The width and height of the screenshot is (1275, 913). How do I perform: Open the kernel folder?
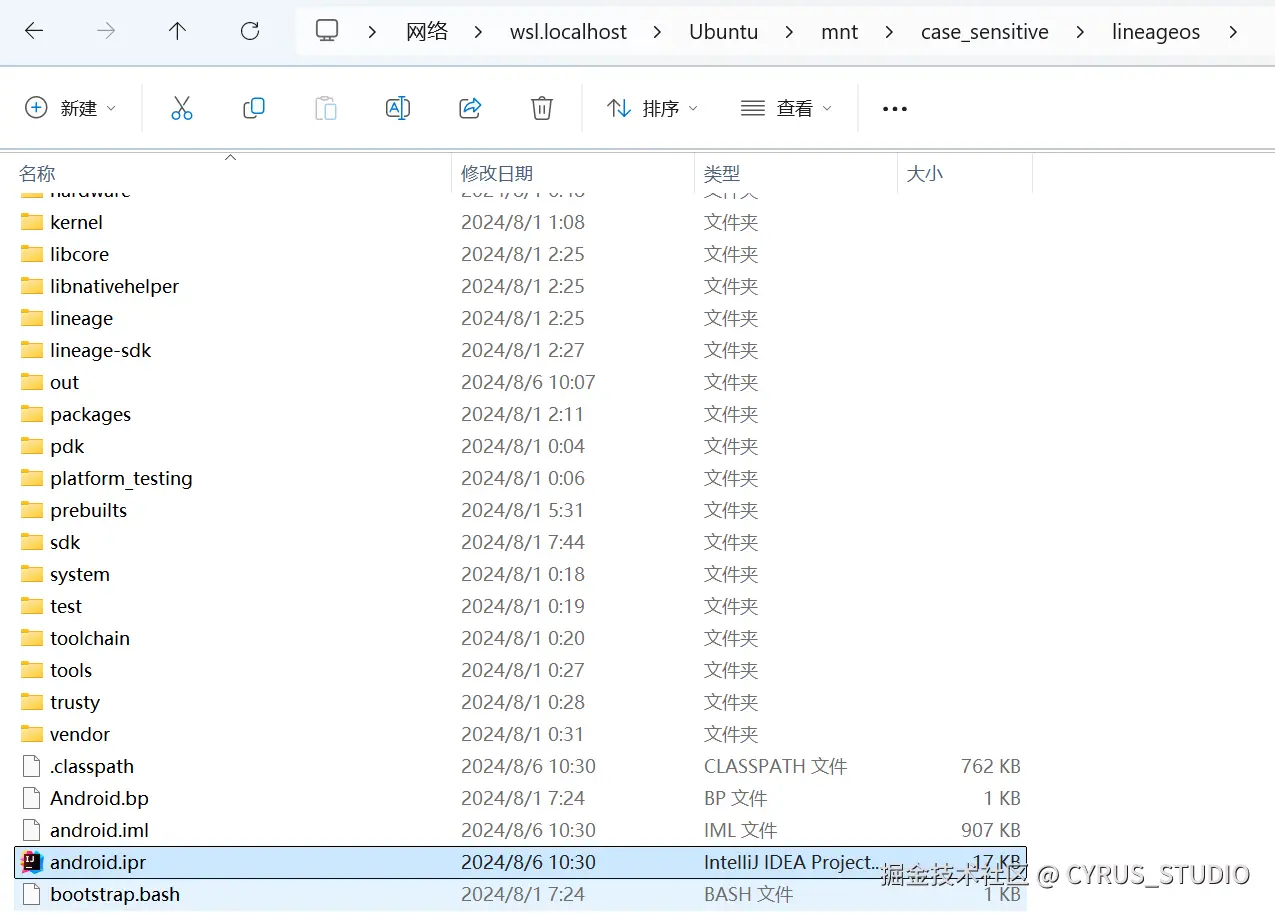coord(75,222)
